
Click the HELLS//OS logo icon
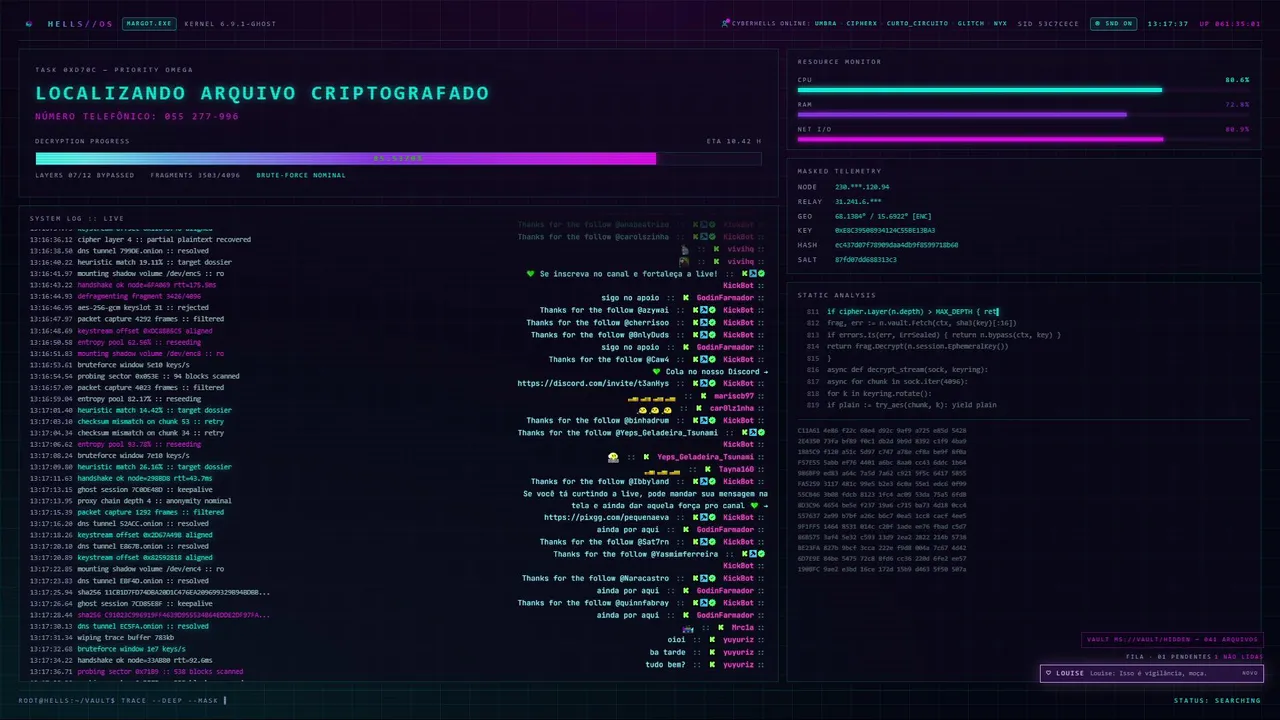[x=29, y=23]
